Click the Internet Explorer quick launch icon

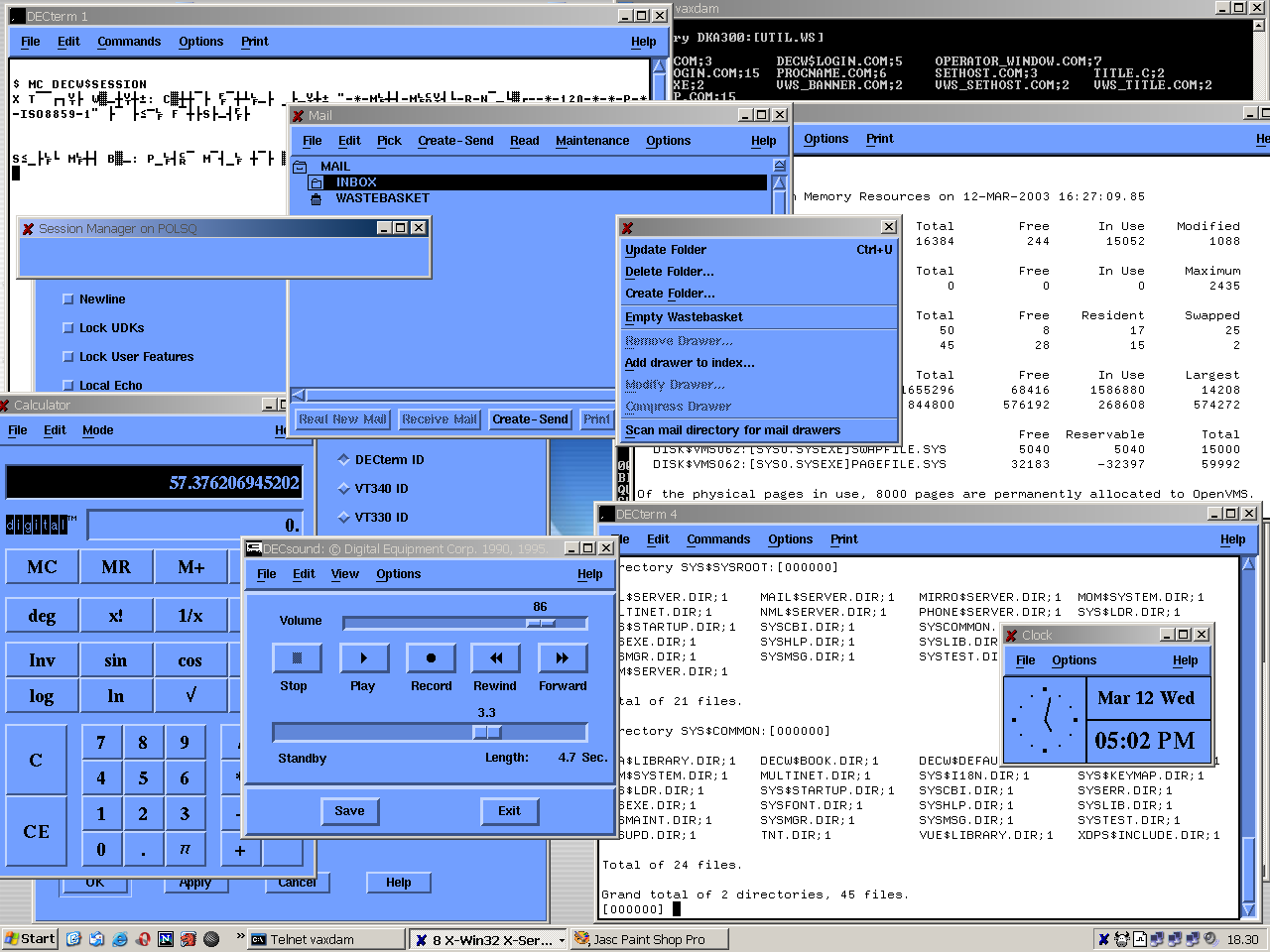(x=120, y=939)
